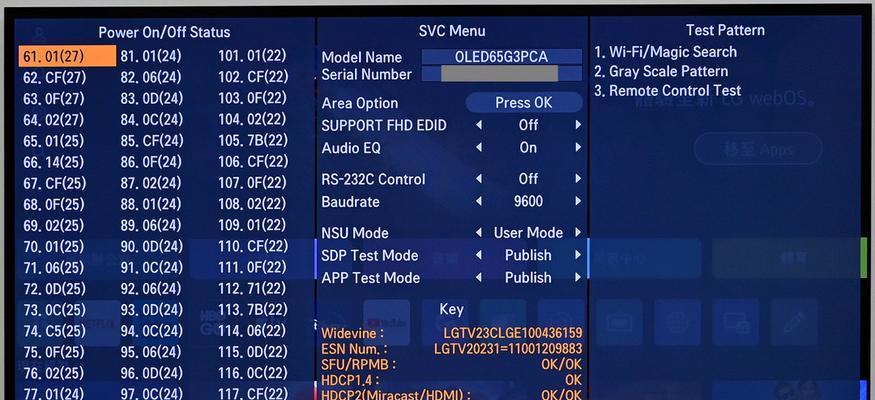Click the right arrow for NSU Mode
This screenshot has height=400, width=875.
tap(578, 233)
